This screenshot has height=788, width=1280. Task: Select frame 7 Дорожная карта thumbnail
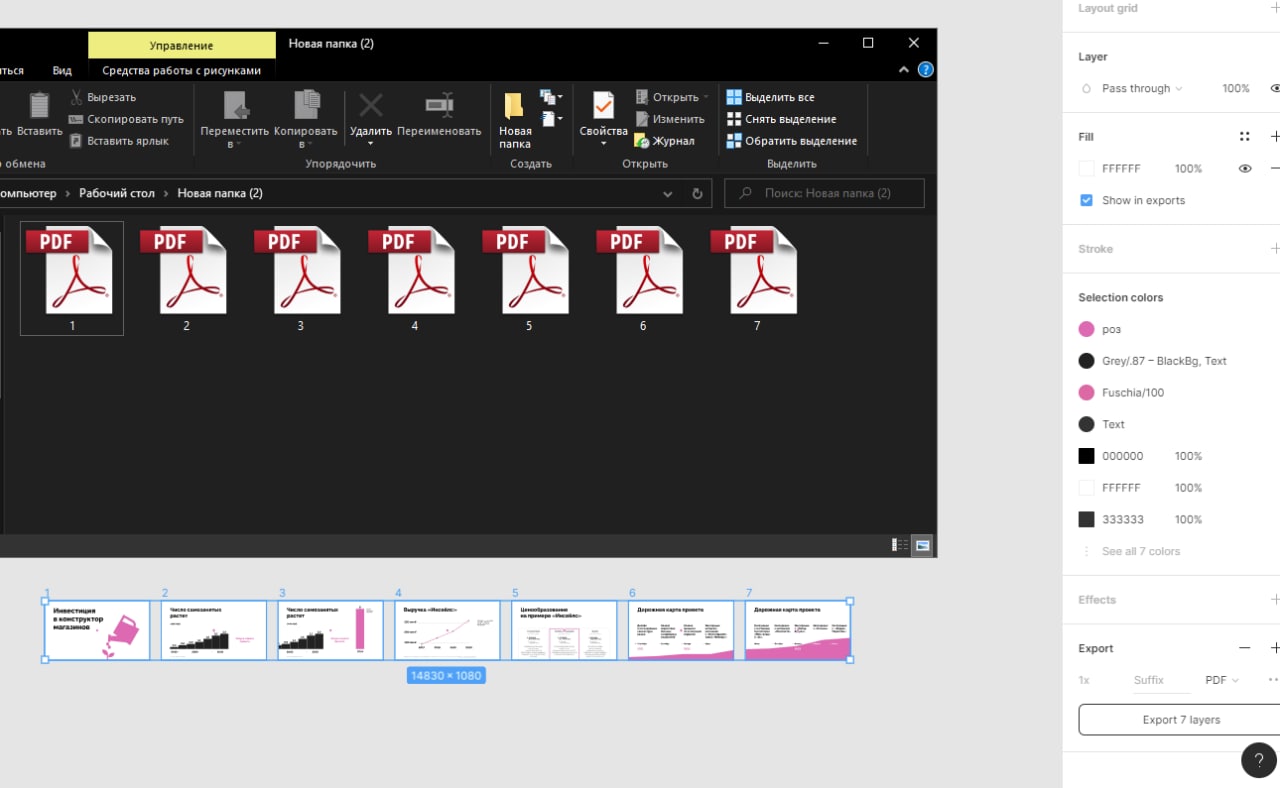point(797,630)
